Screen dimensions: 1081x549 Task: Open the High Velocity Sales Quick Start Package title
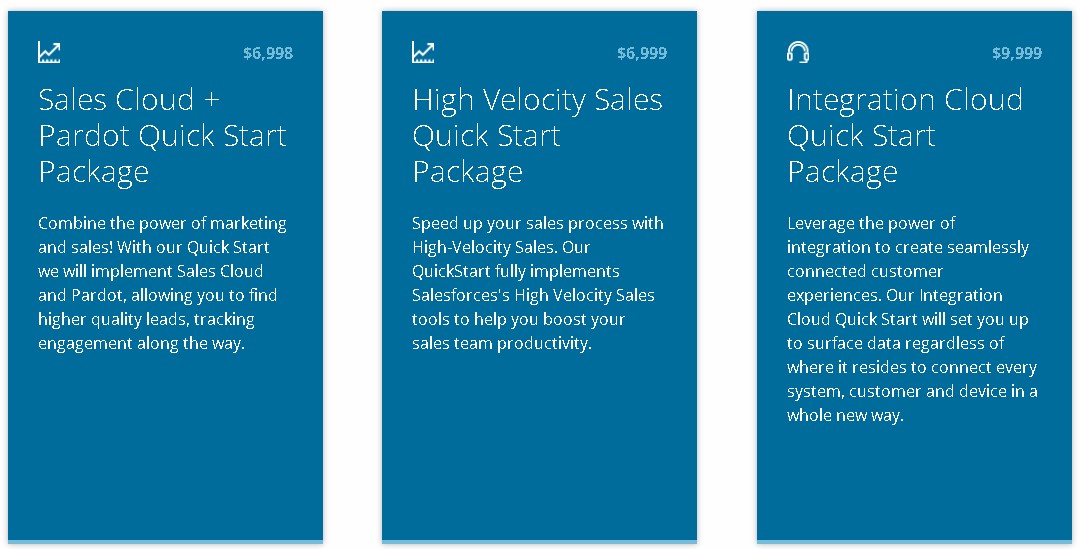click(538, 135)
